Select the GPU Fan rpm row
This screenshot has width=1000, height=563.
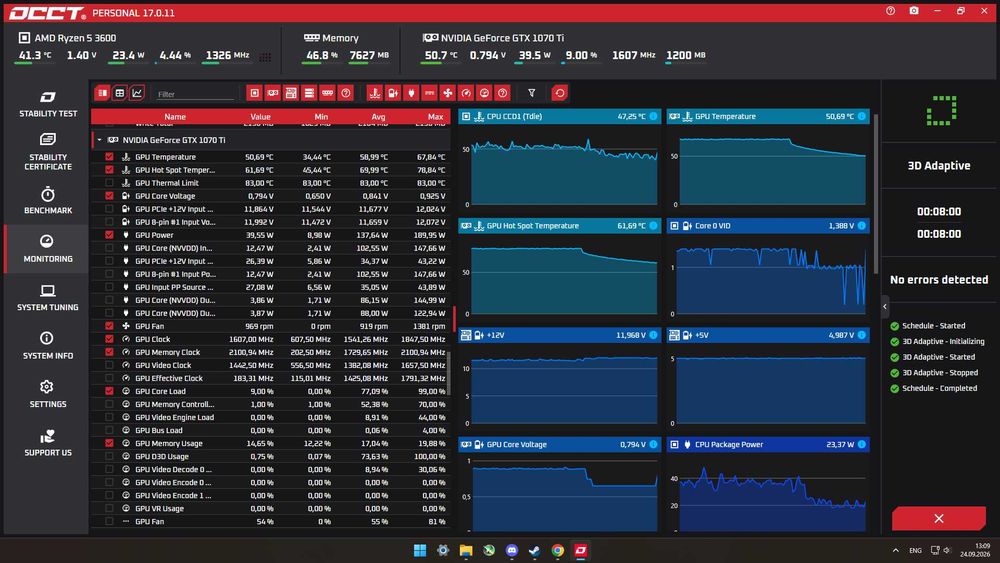[x=271, y=326]
